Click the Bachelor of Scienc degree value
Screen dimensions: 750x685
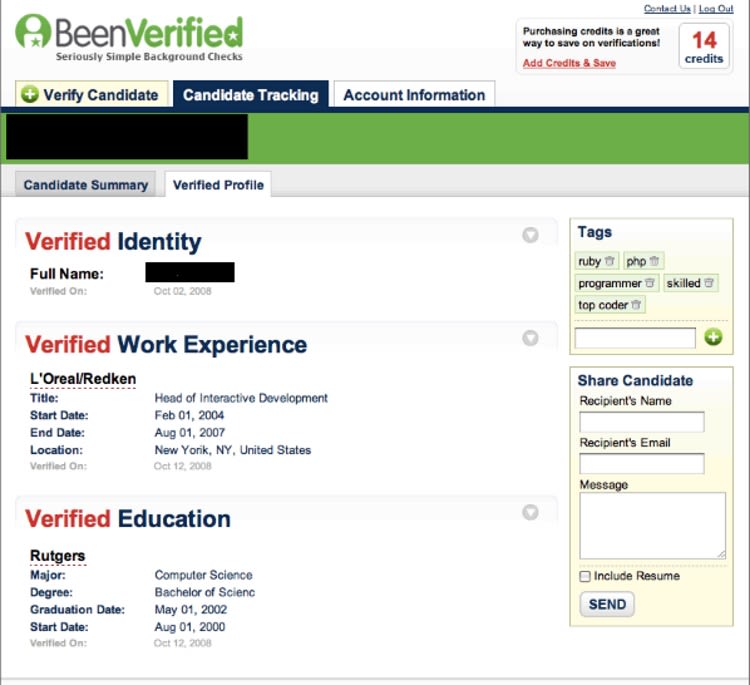tap(205, 592)
